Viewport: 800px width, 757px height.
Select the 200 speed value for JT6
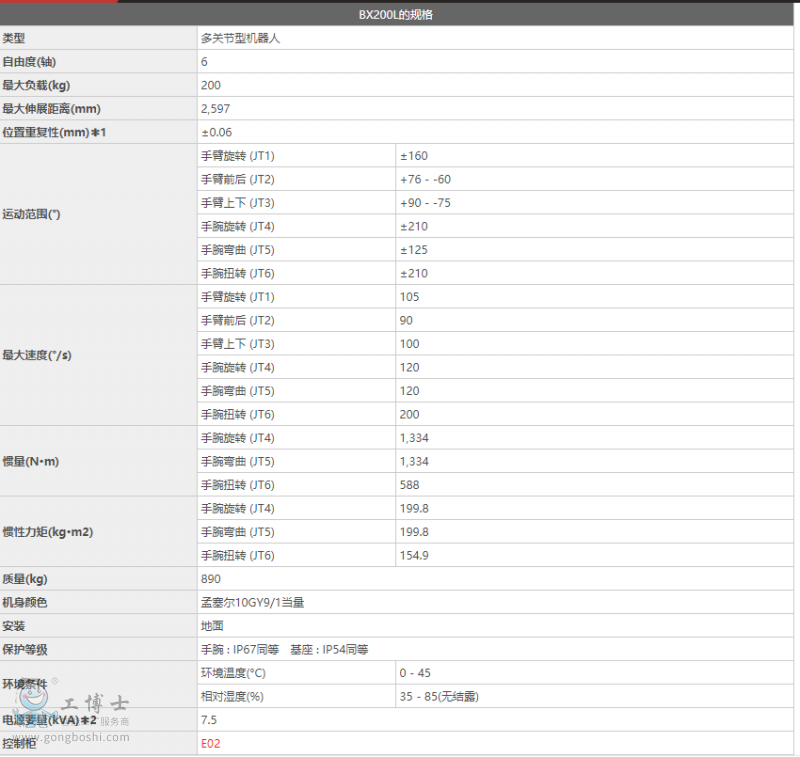pyautogui.click(x=409, y=414)
